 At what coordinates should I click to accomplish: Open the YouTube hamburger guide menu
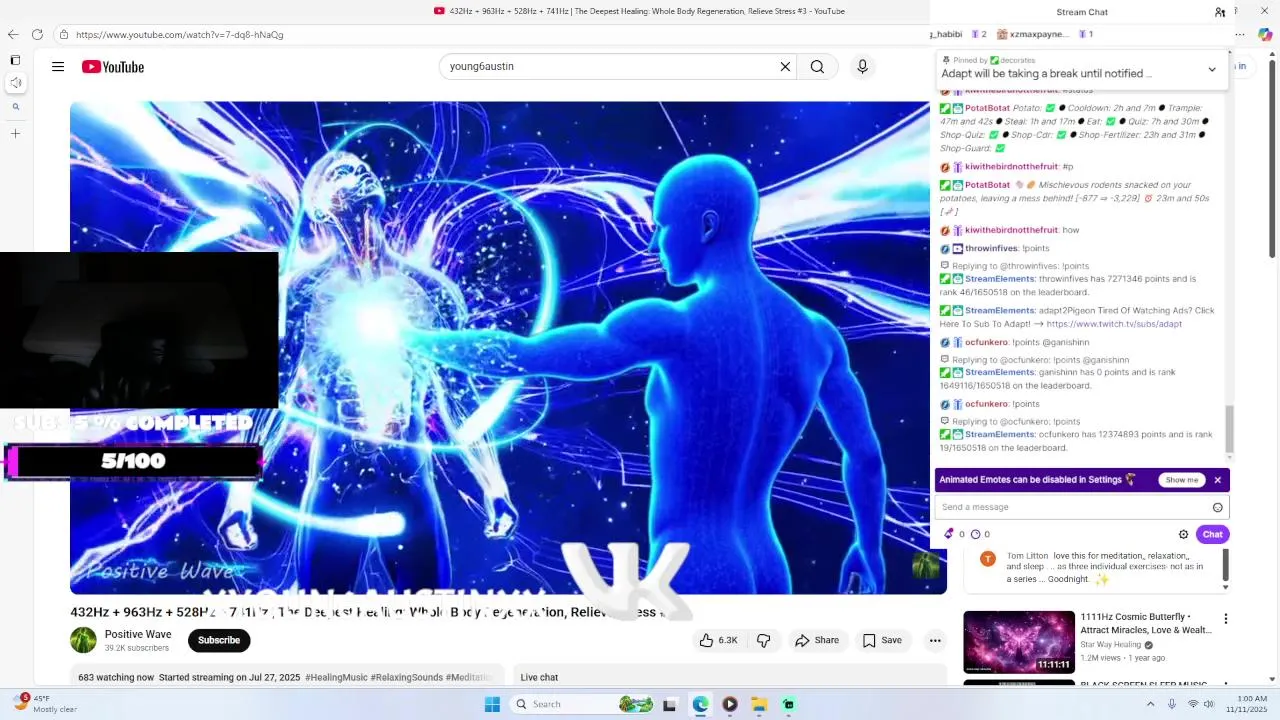58,67
